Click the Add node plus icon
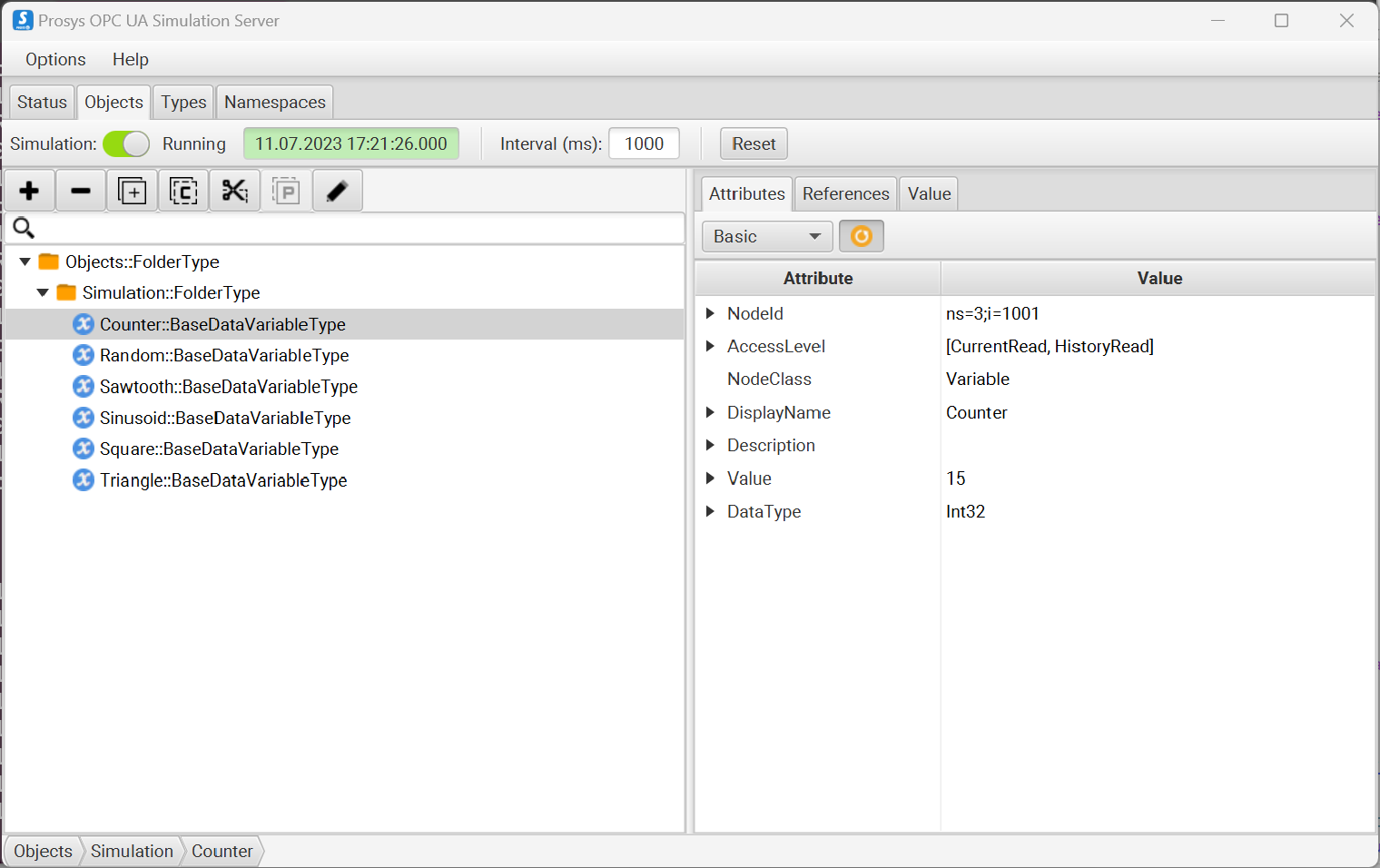Screen dimensions: 1380x868 tap(29, 191)
